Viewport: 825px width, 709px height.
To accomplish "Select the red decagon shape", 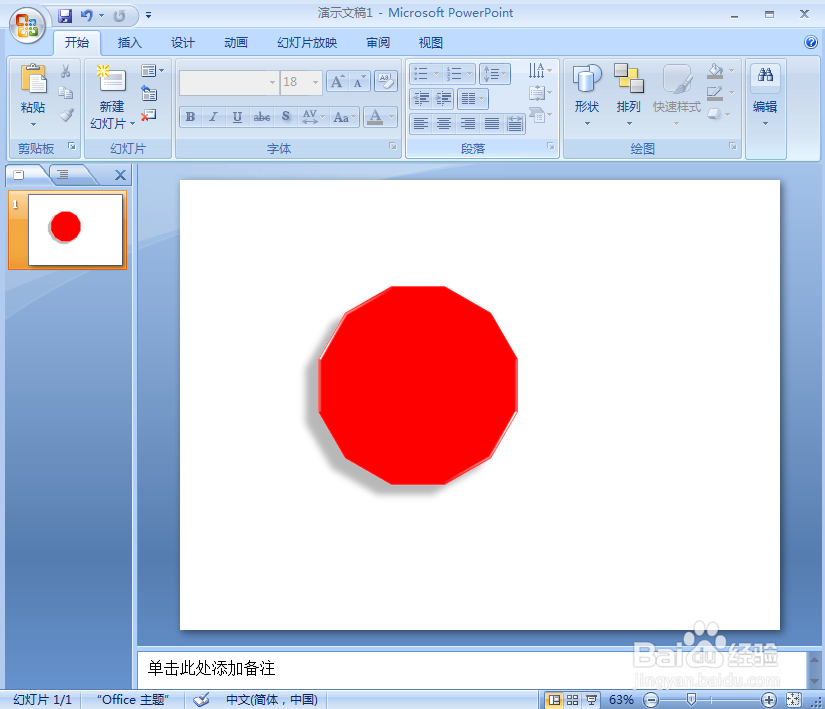I will pos(418,386).
